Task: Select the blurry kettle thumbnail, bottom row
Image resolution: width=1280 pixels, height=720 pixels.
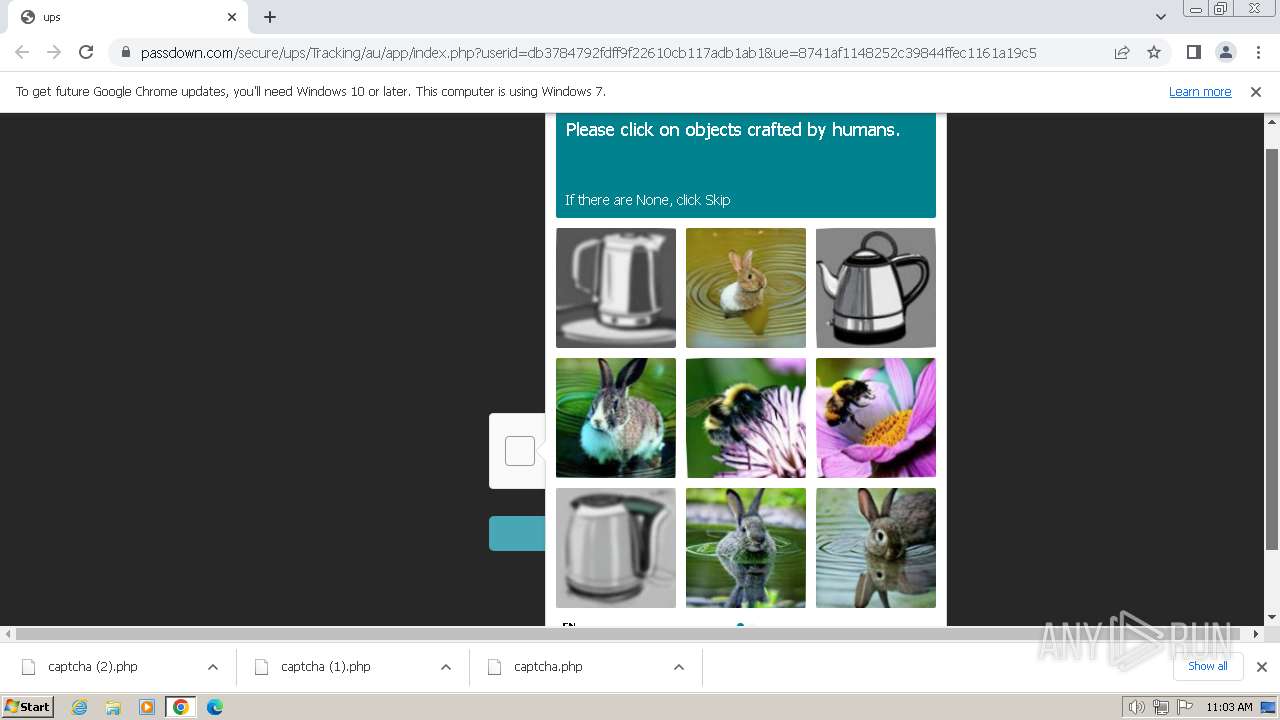Action: coord(616,548)
